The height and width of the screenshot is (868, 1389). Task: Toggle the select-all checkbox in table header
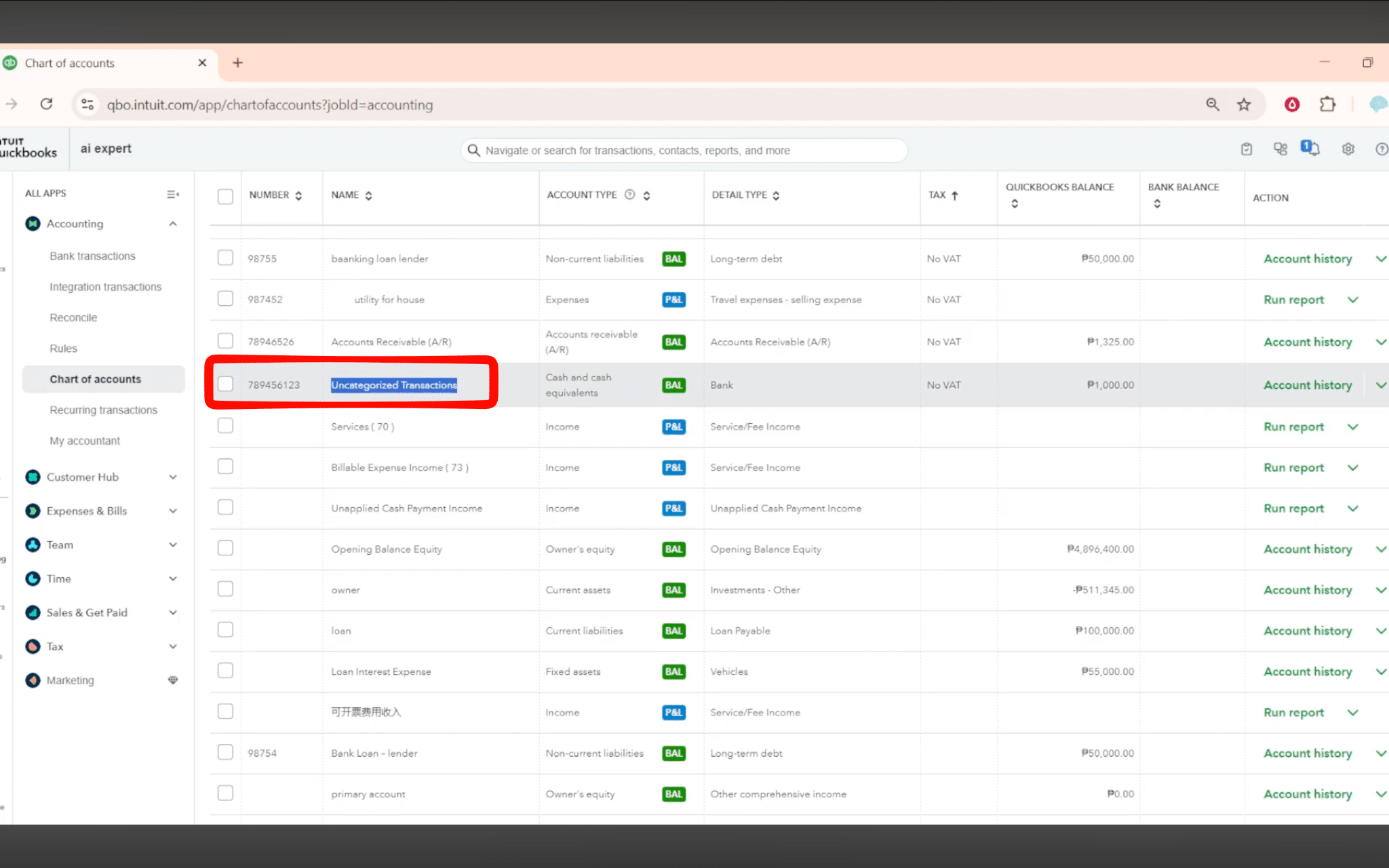click(225, 197)
